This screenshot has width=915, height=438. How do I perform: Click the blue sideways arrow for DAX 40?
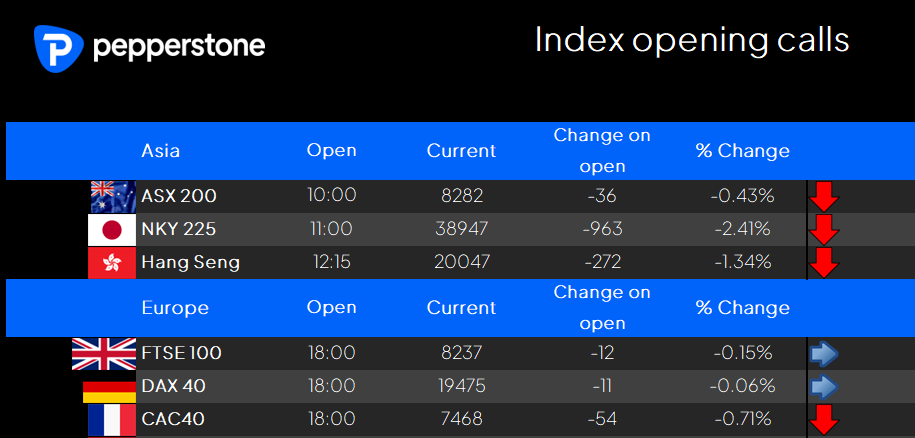(x=824, y=386)
